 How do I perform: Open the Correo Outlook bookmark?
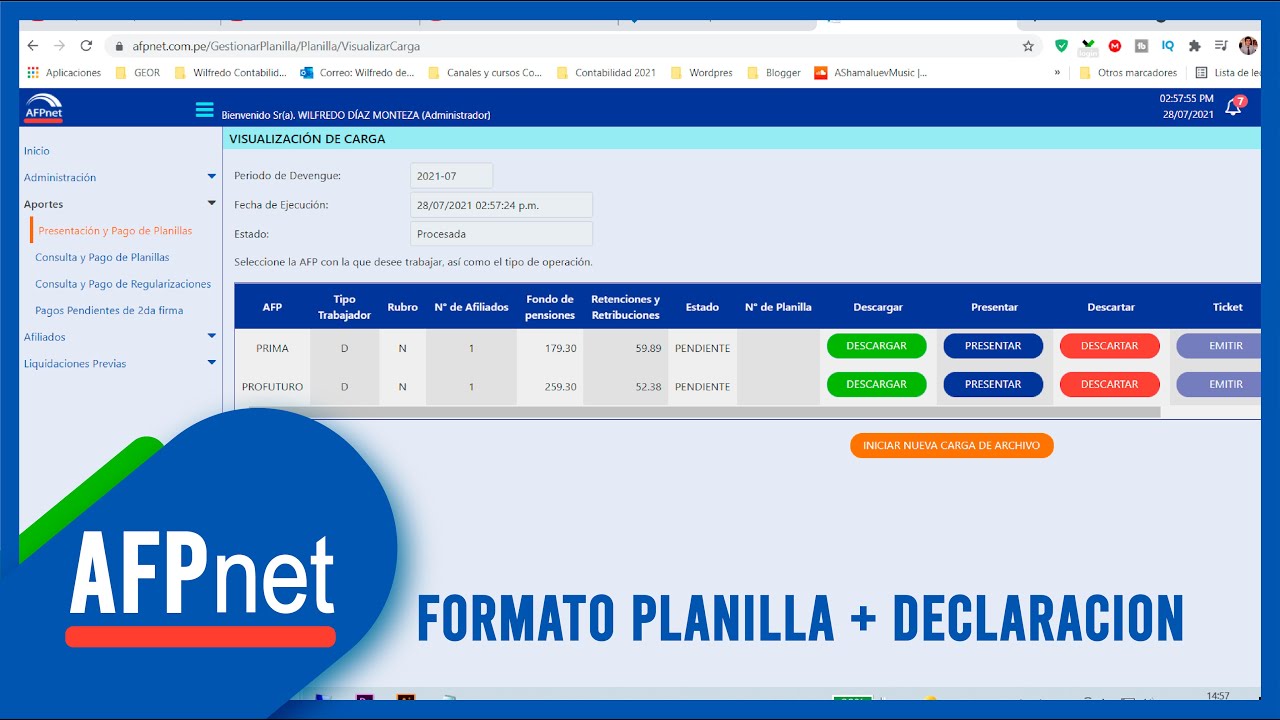(x=357, y=73)
